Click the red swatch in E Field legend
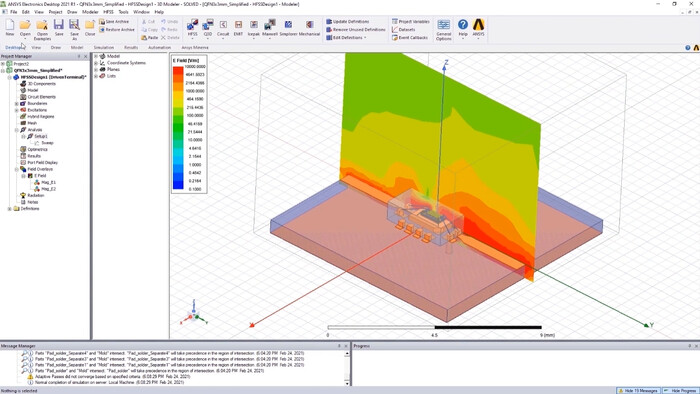Image resolution: width=700 pixels, height=394 pixels. tap(178, 70)
